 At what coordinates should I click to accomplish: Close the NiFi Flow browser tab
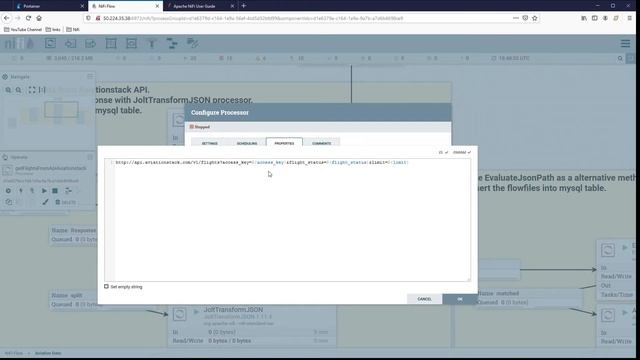157,6
